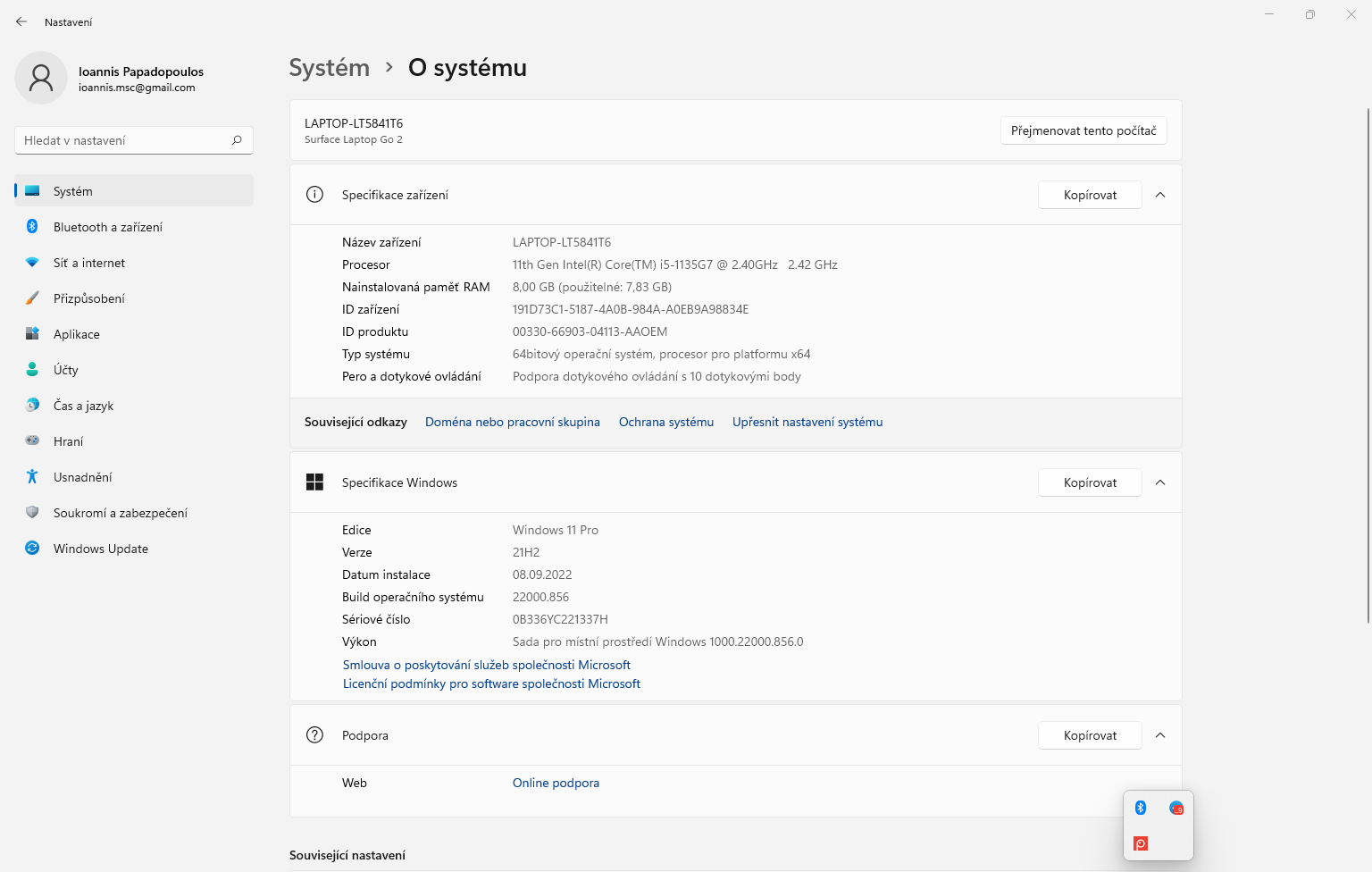The height and width of the screenshot is (872, 1372).
Task: Go to Přizpůsobení settings
Action: click(89, 298)
